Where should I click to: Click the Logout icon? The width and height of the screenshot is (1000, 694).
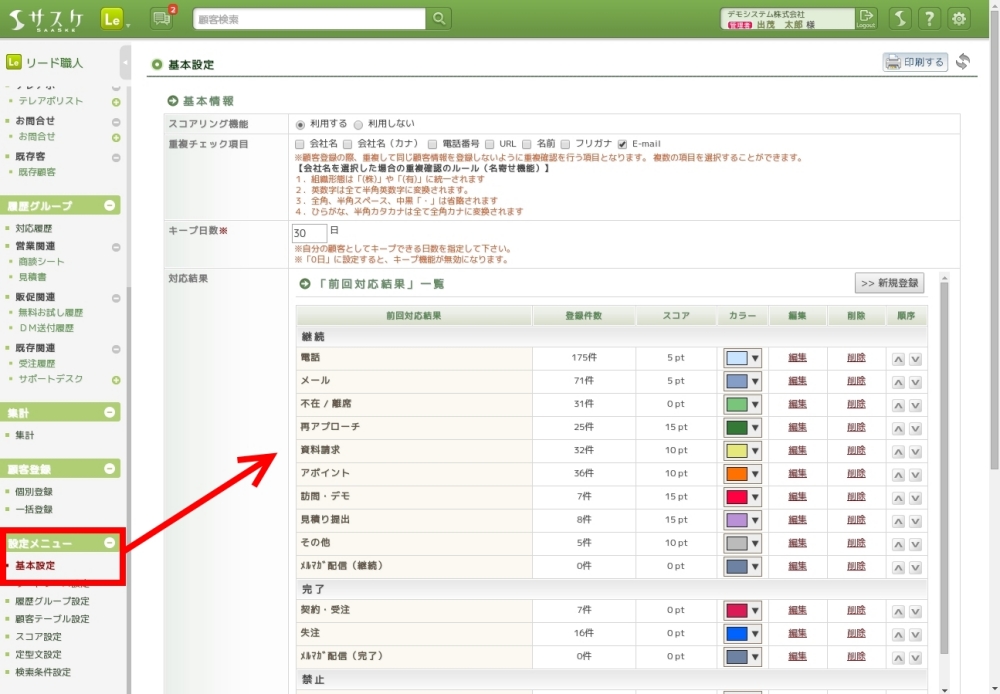pos(866,18)
